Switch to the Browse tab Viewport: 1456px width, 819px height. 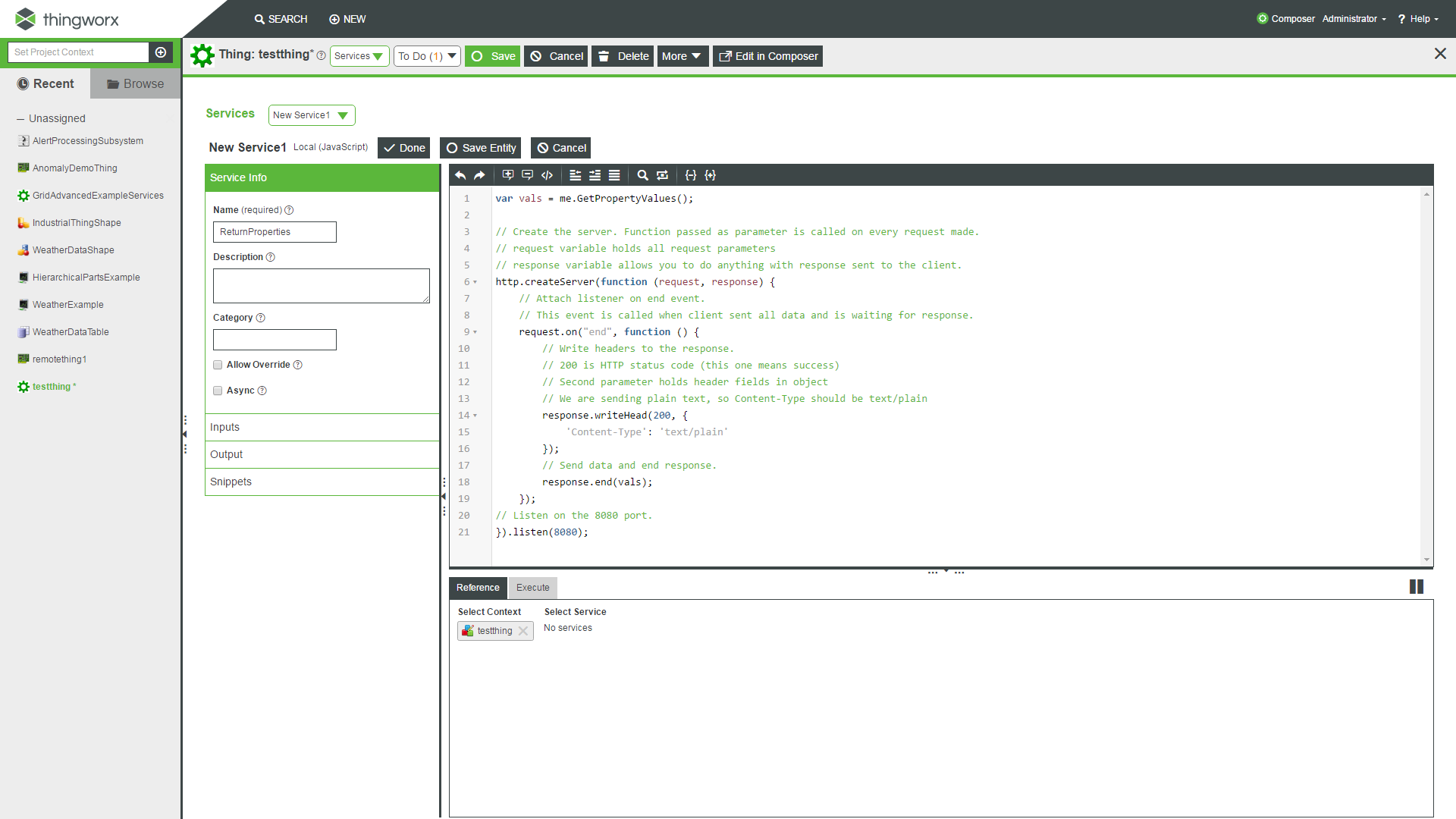(136, 83)
